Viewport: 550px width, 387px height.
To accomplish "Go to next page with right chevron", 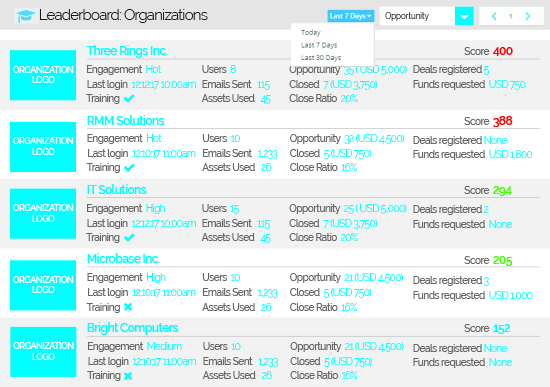I will point(528,16).
